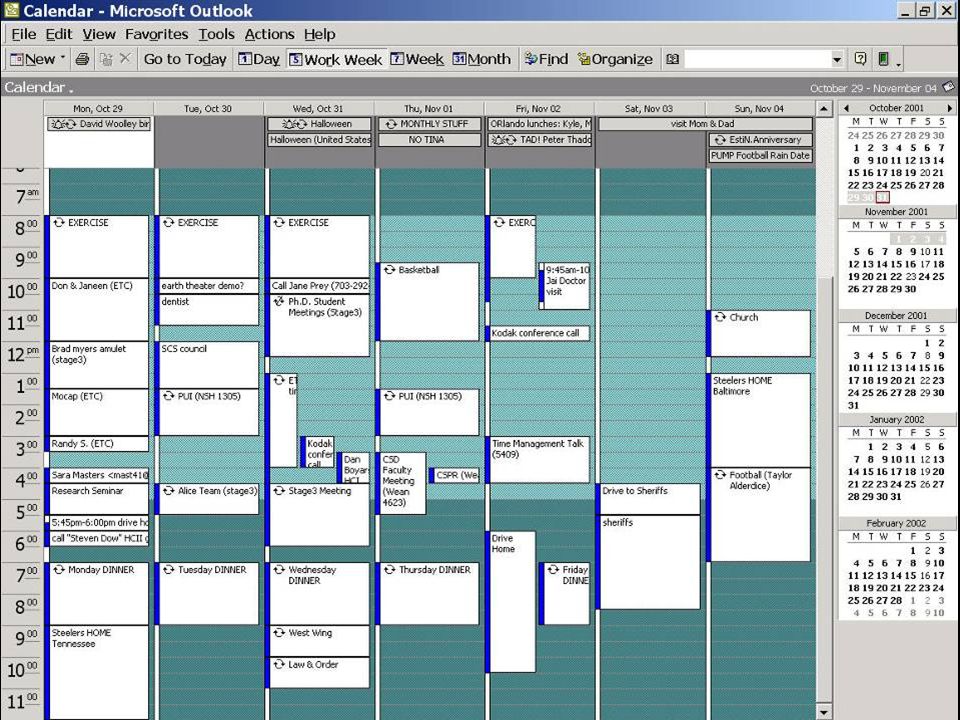960x720 pixels.
Task: Open the Find a Contact dropdown arrow
Action: click(x=837, y=59)
